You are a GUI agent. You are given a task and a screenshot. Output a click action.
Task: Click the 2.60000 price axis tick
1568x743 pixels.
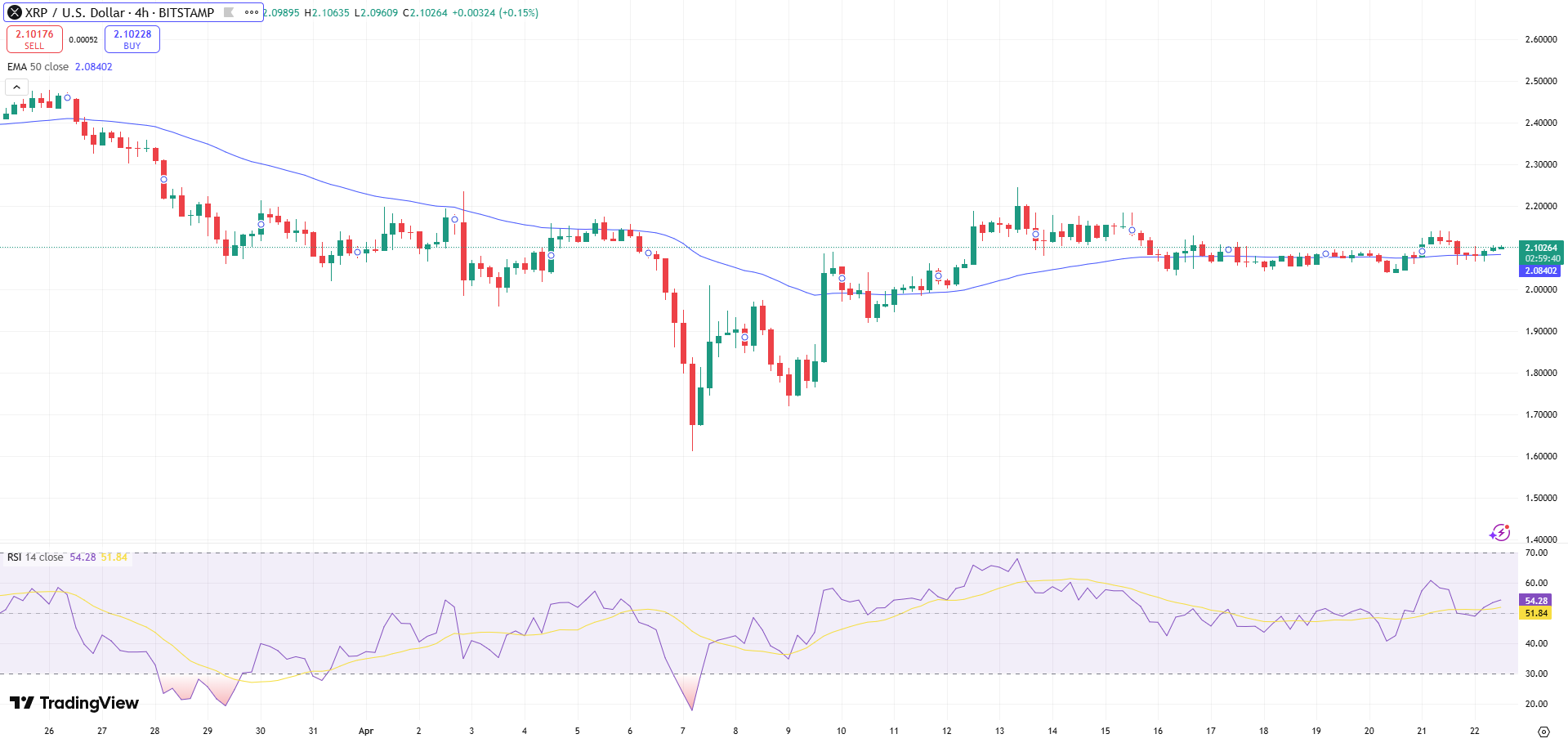pyautogui.click(x=1541, y=39)
